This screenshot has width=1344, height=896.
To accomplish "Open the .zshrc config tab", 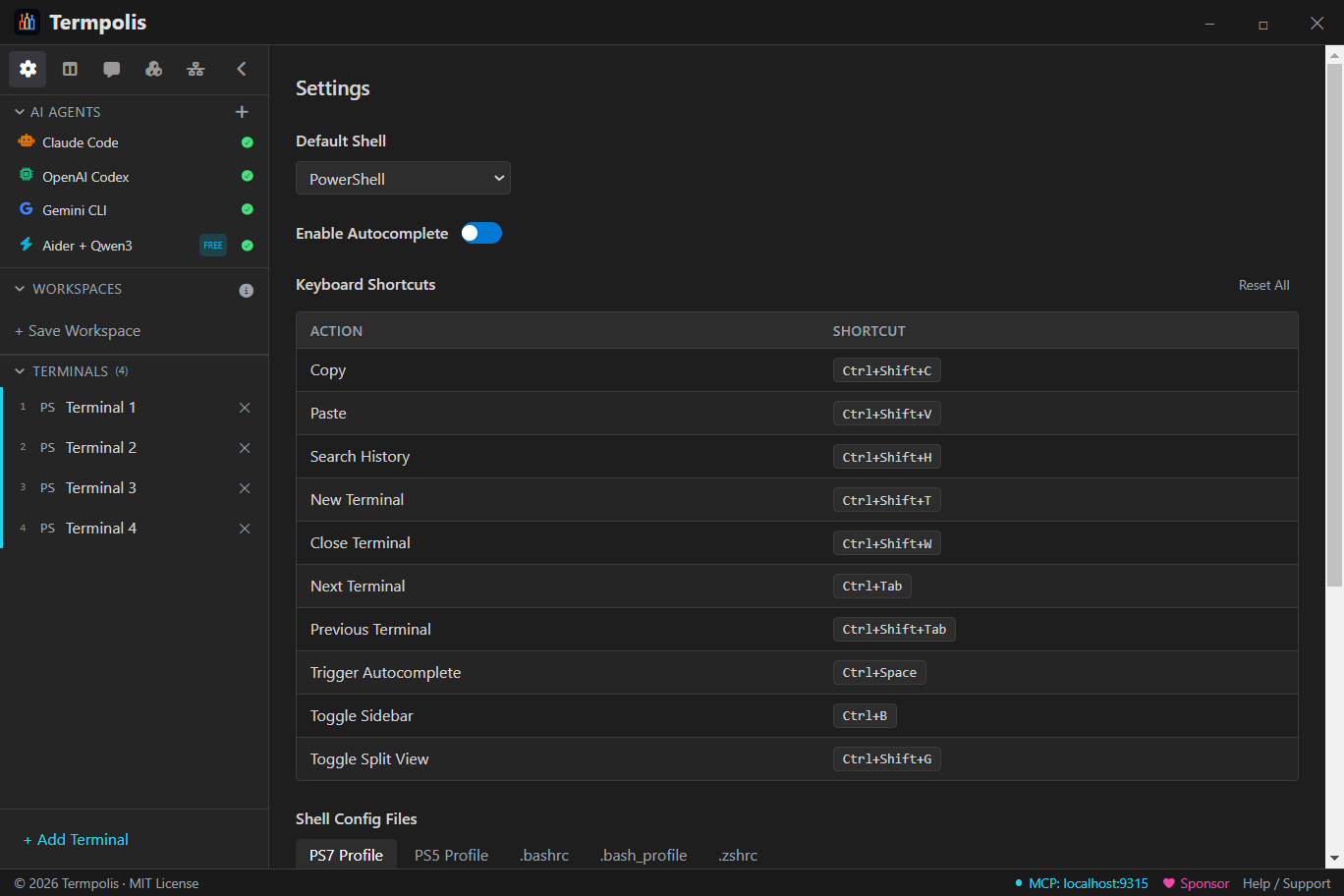I will coord(738,855).
